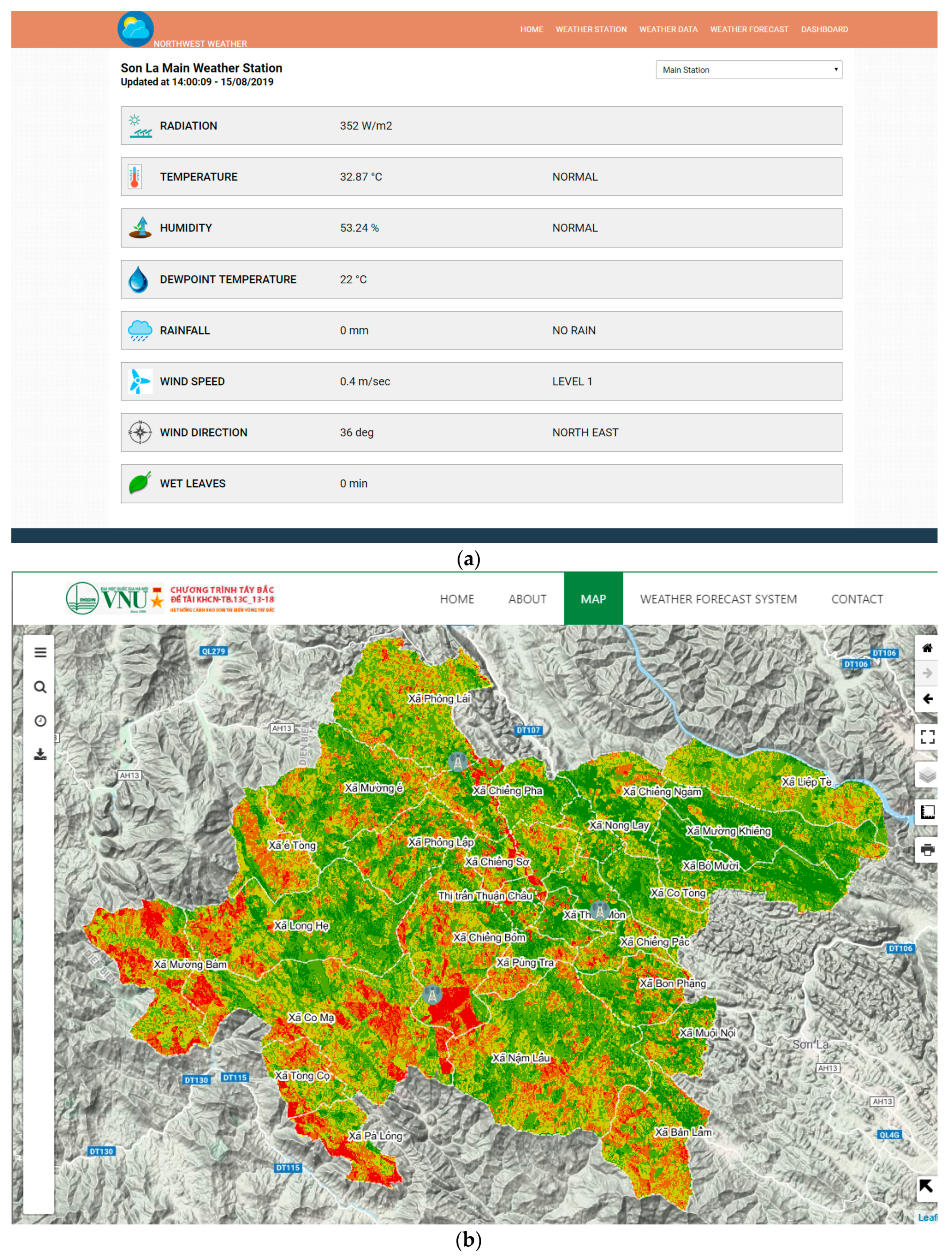
Task: Click the Northwest Weather cloud logo
Action: [135, 29]
